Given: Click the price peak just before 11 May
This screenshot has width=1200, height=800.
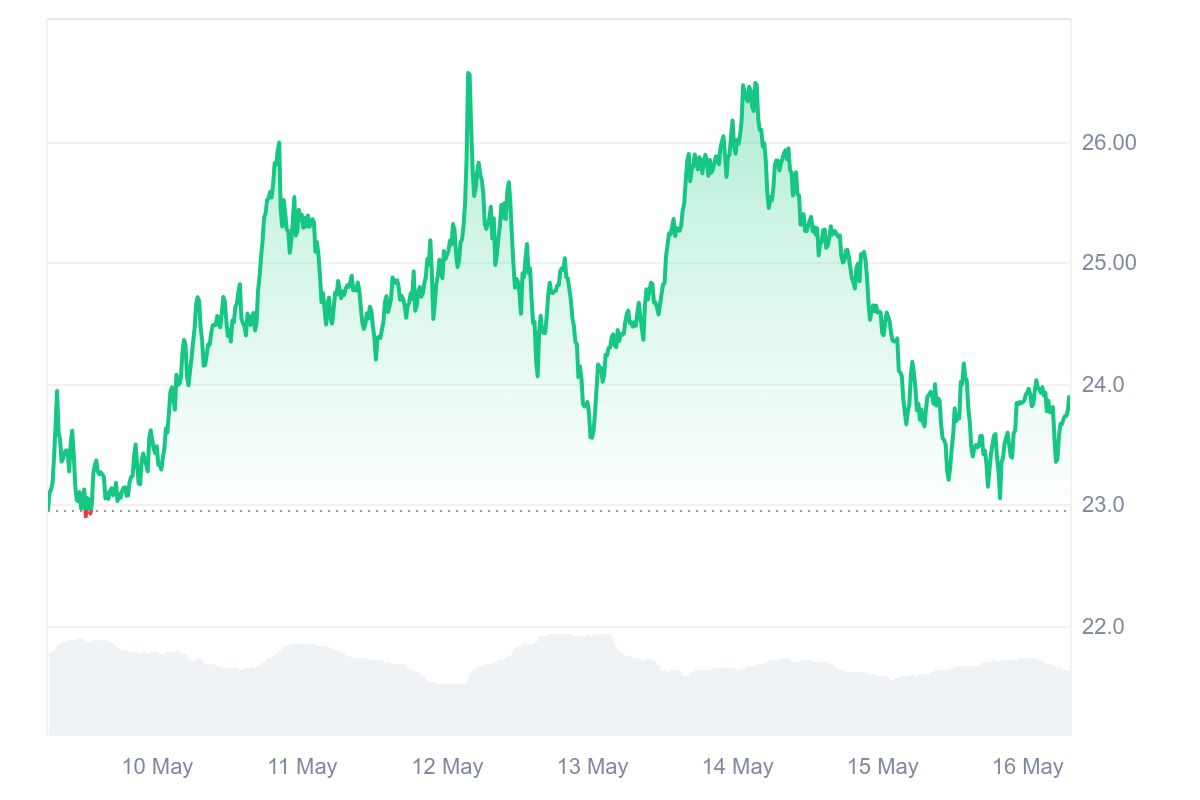Looking at the screenshot, I should 279,144.
